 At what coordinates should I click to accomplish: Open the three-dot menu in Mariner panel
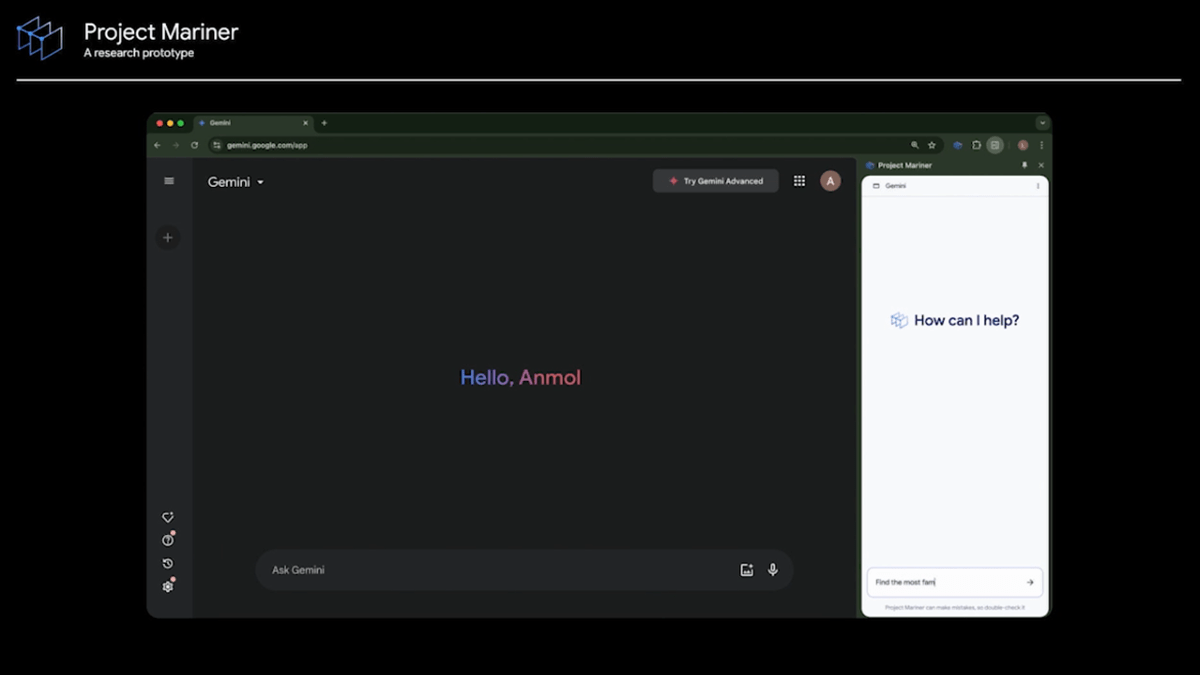click(1038, 186)
